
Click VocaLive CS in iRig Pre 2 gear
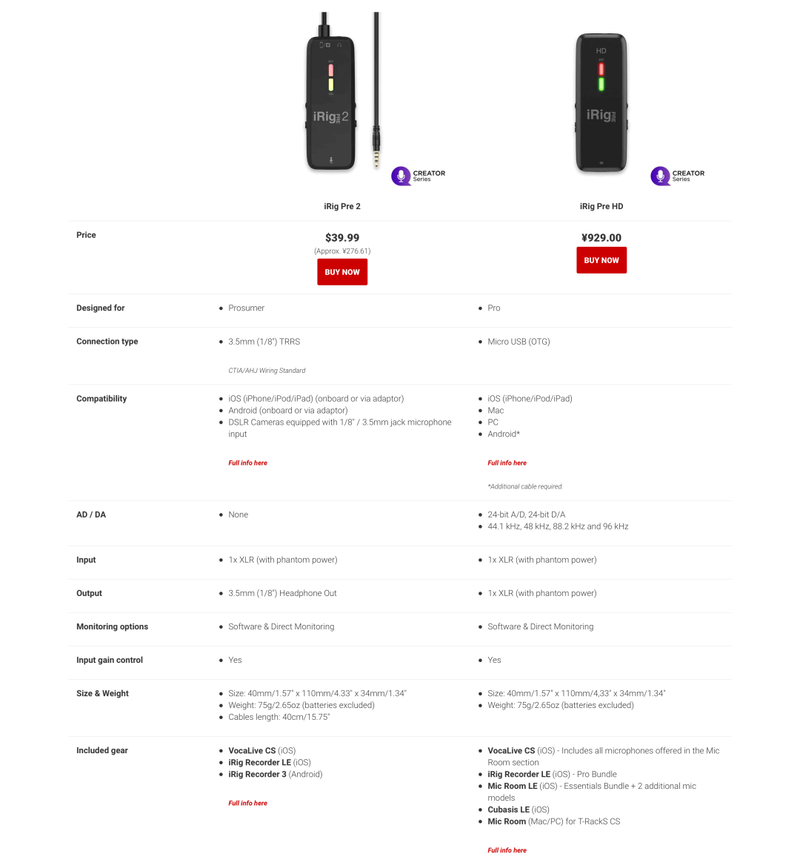coord(252,751)
